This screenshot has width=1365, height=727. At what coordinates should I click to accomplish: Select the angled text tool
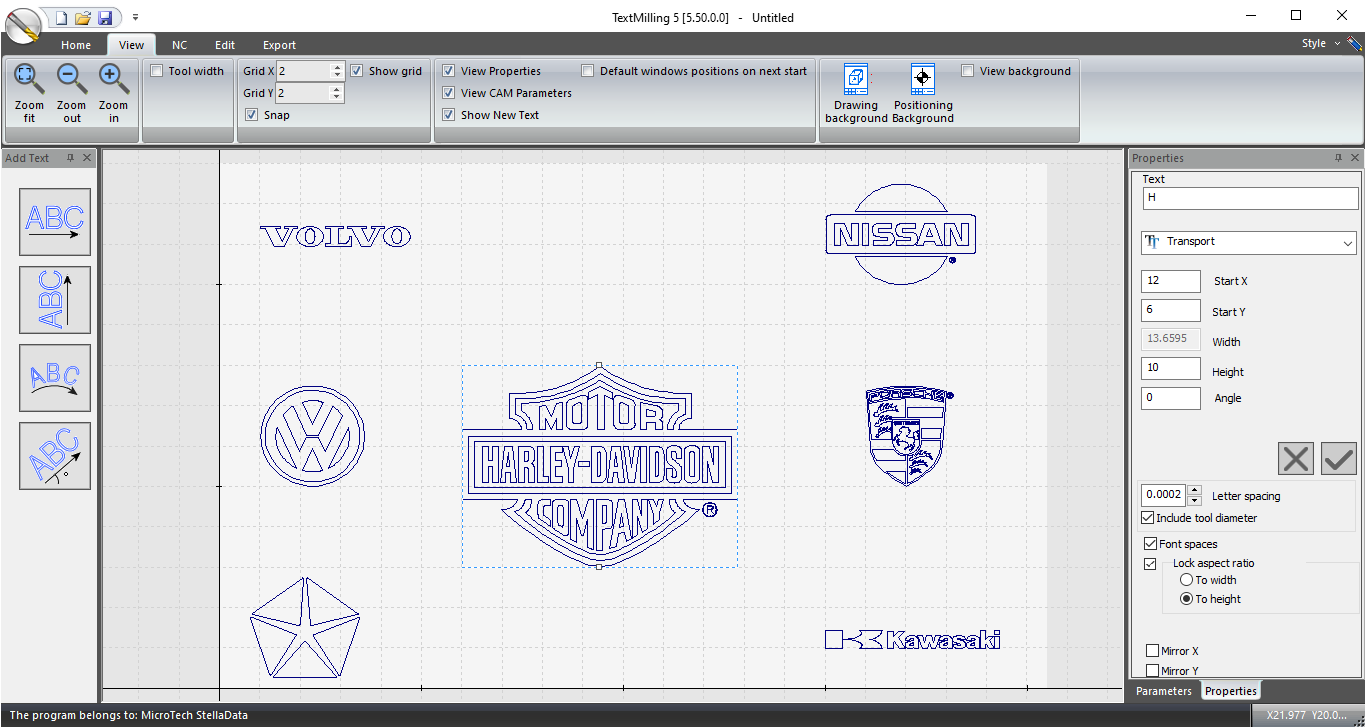pyautogui.click(x=55, y=456)
